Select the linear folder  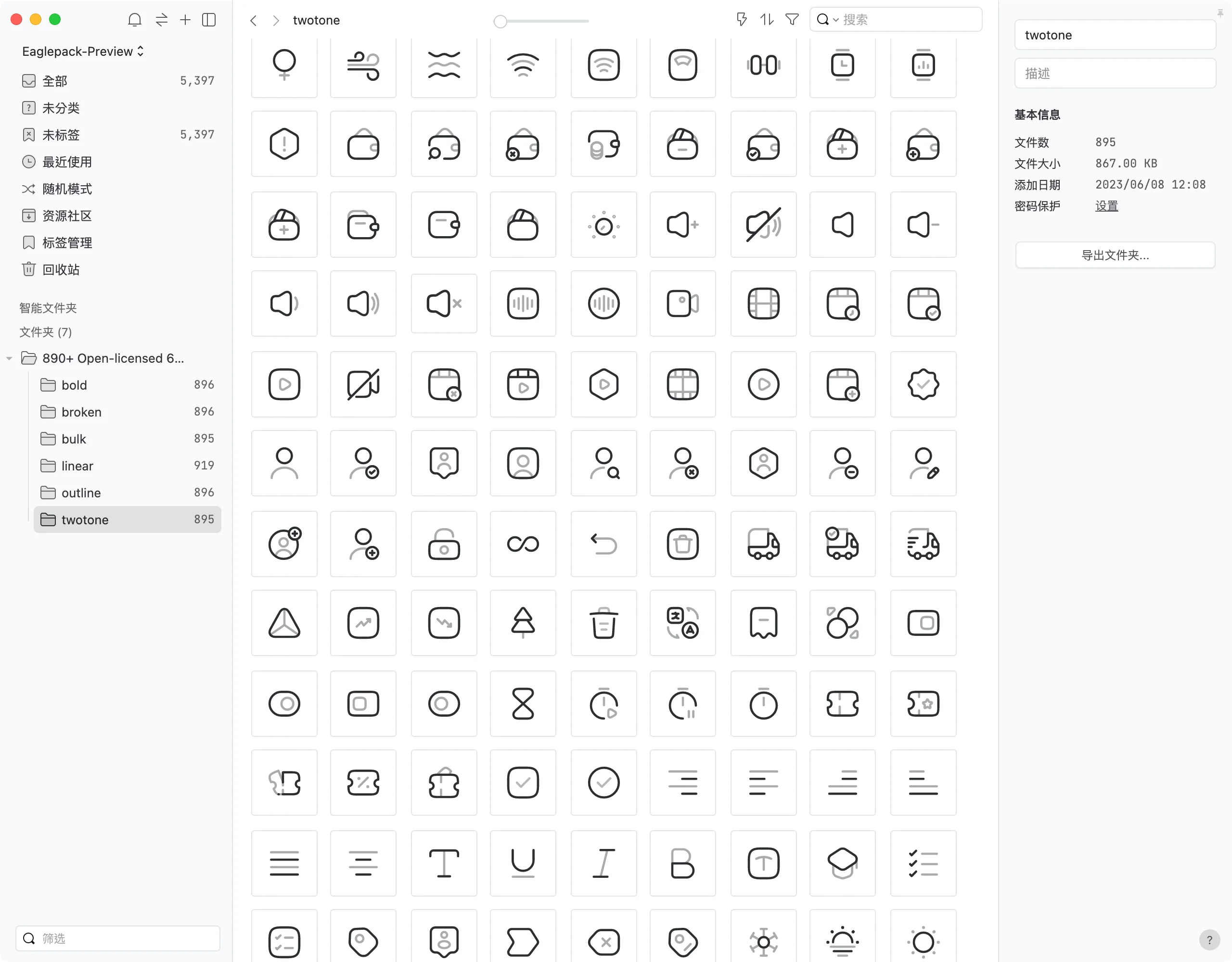(x=77, y=466)
